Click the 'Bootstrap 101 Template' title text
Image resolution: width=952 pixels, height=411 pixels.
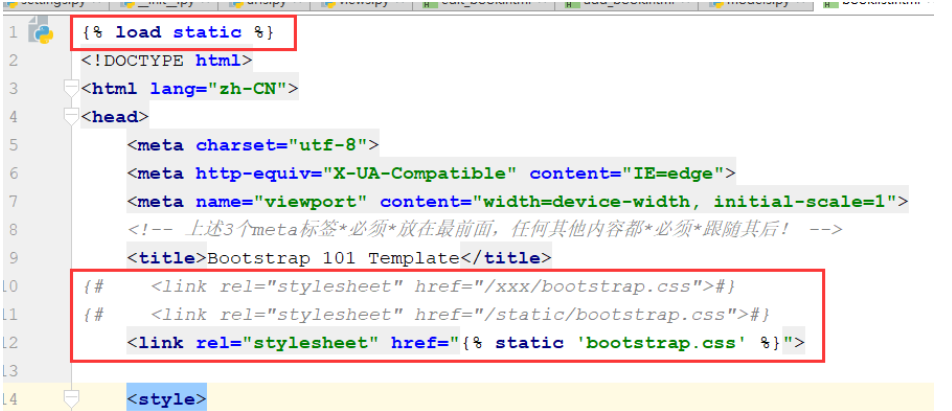click(x=333, y=258)
